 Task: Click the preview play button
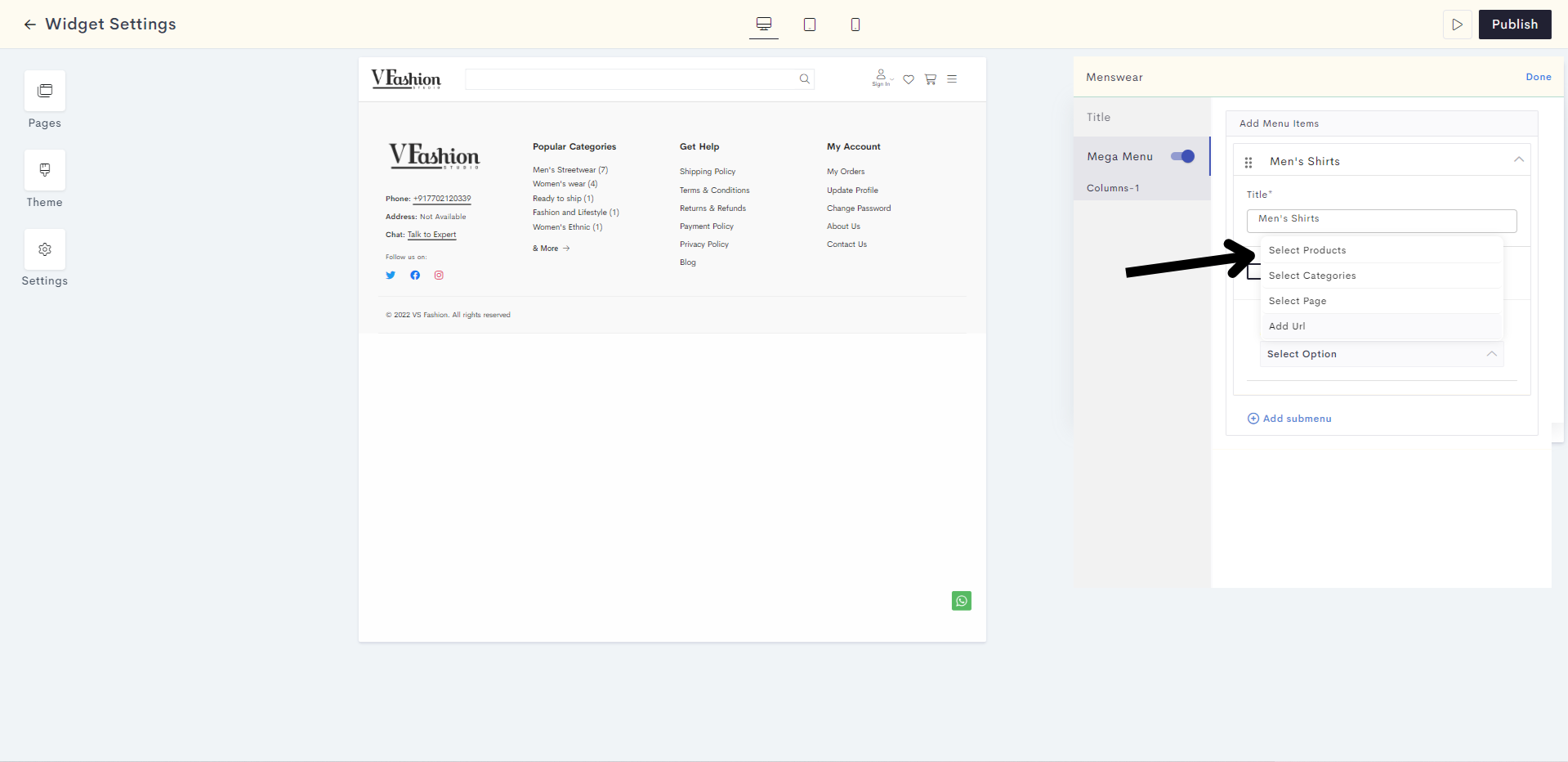[x=1457, y=25]
